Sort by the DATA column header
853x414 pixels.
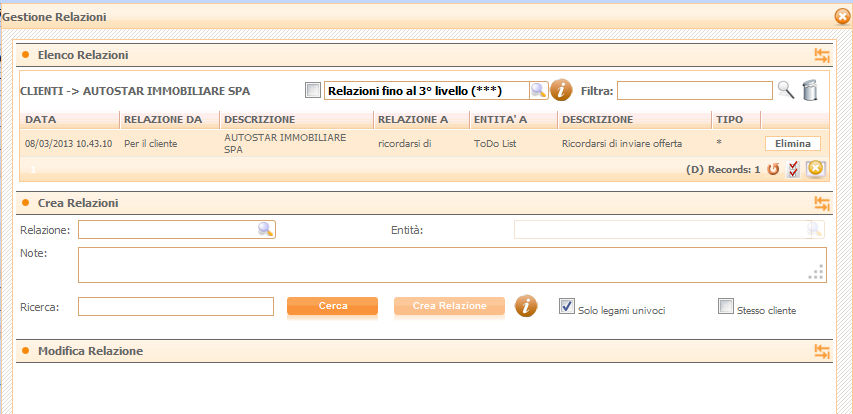tap(41, 120)
